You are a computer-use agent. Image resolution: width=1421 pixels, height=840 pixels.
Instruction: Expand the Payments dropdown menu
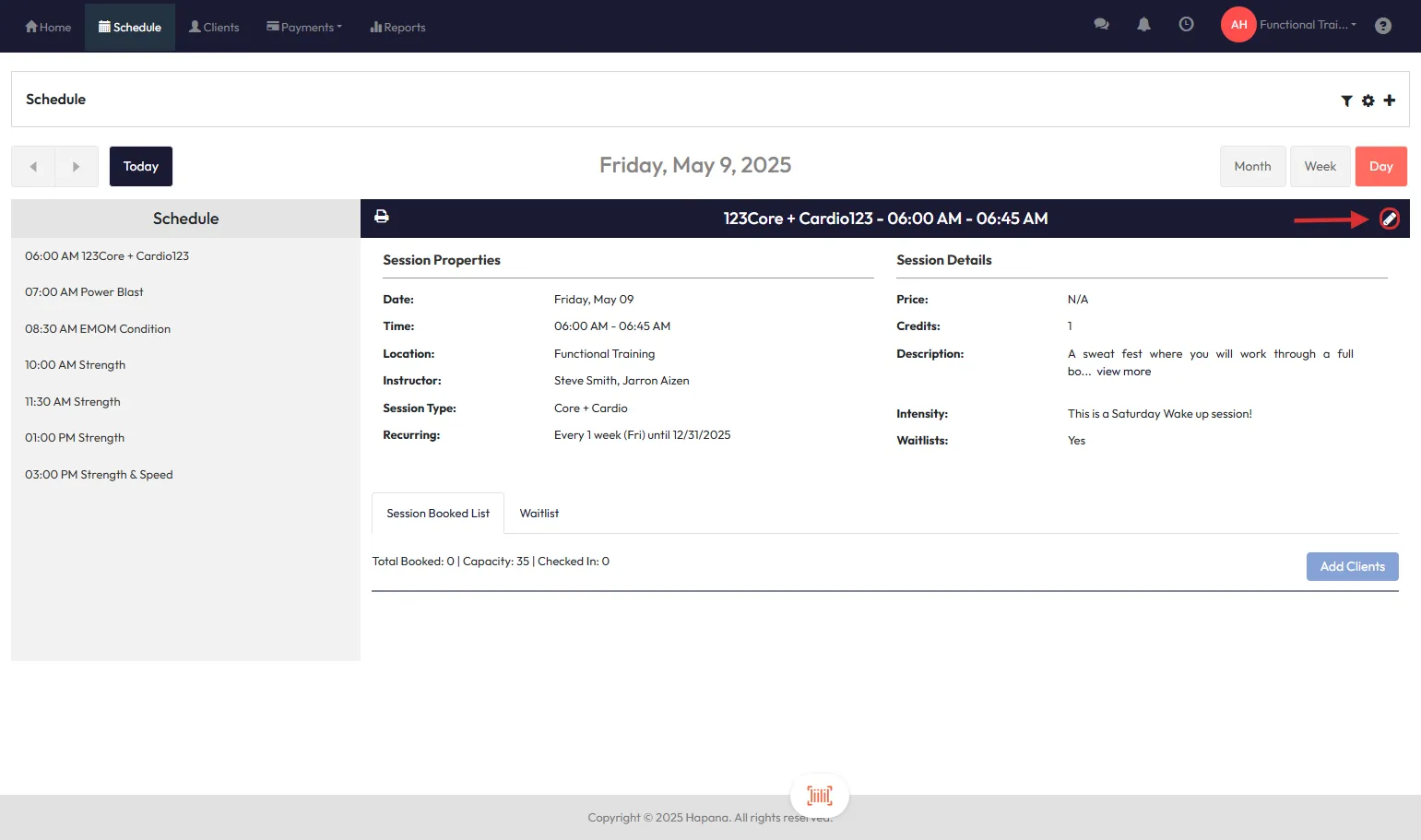(304, 27)
